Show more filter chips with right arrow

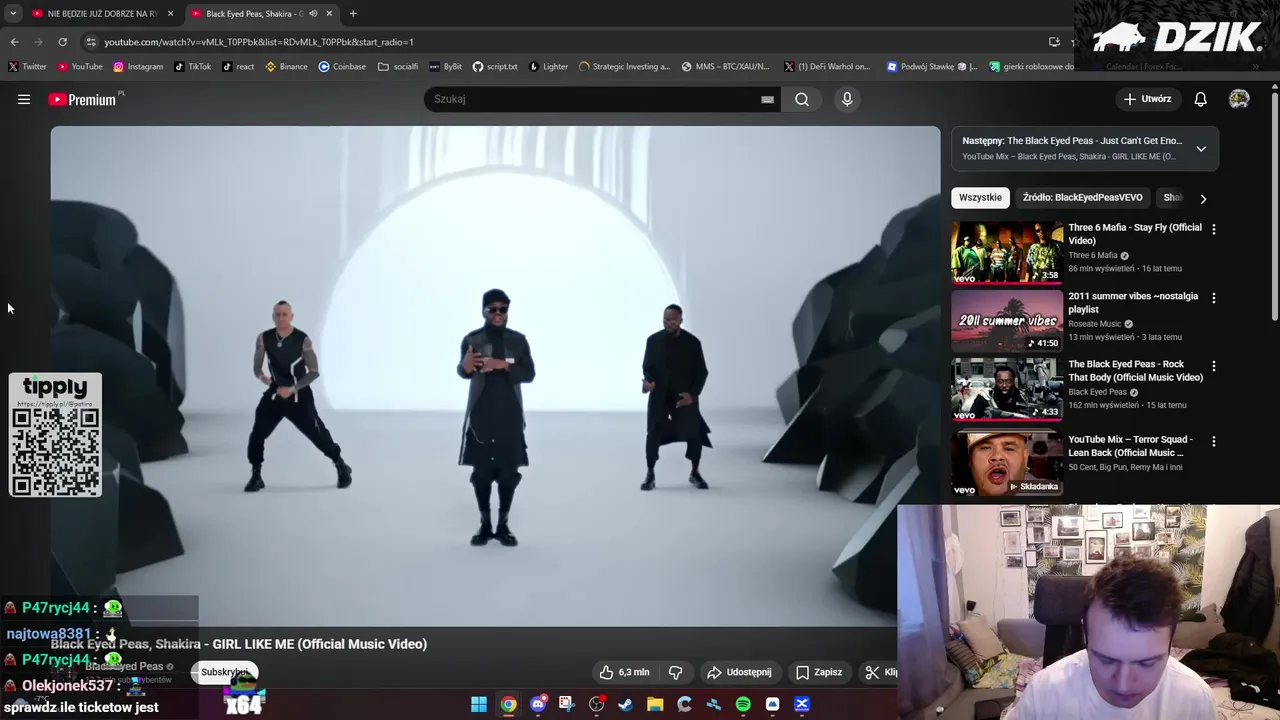click(x=1203, y=198)
